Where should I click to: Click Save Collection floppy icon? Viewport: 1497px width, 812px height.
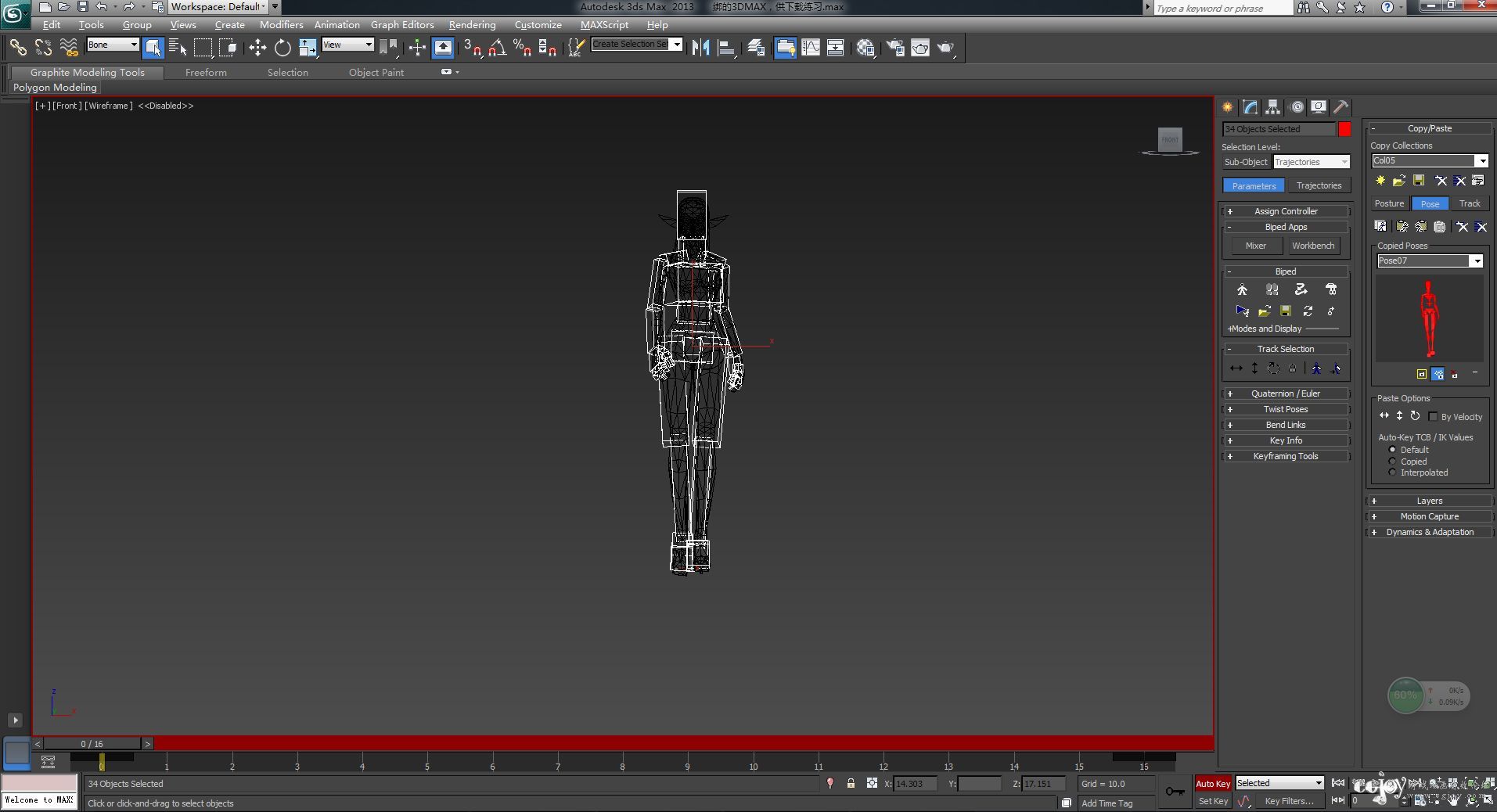click(x=1418, y=181)
